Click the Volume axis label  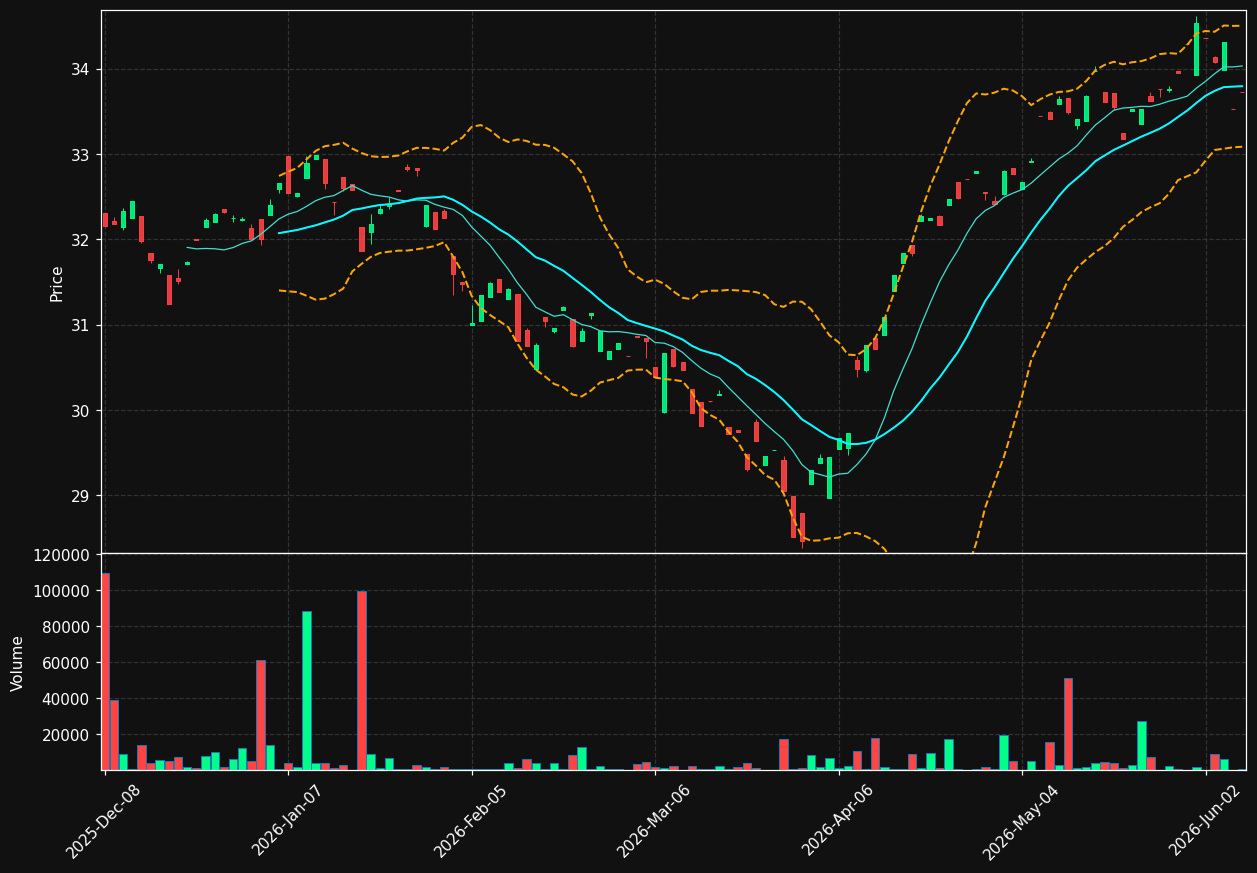18,663
